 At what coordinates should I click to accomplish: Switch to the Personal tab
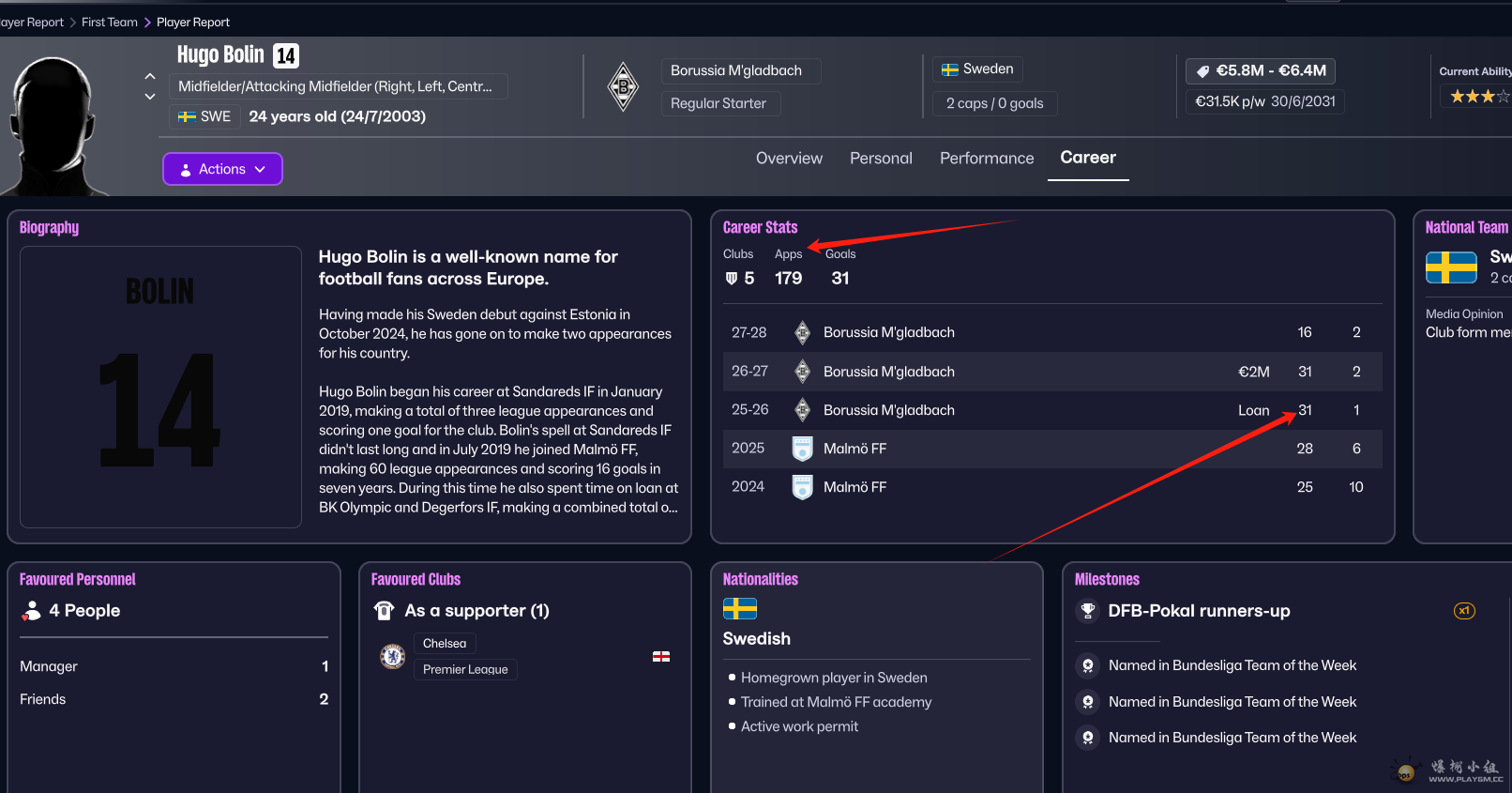point(881,159)
